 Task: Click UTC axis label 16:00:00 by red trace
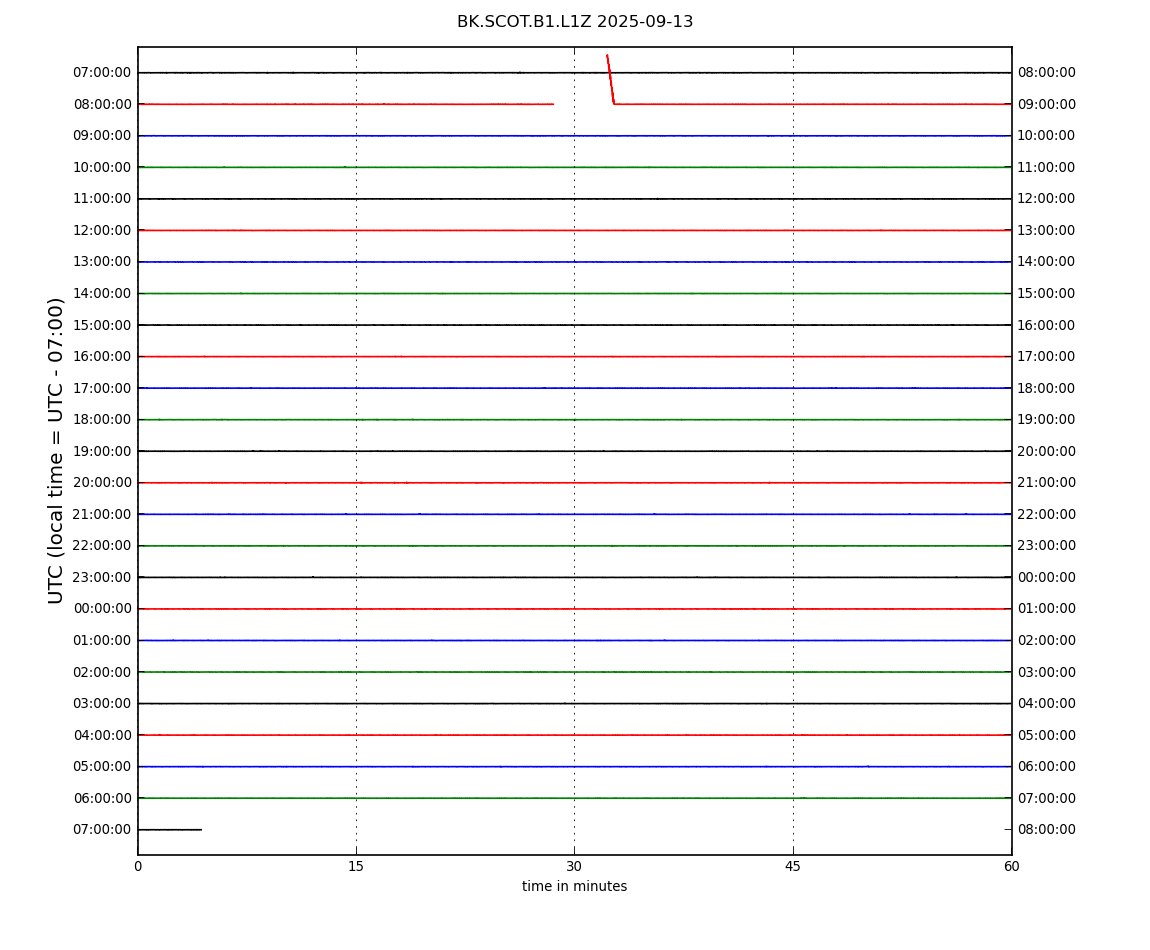[102, 357]
